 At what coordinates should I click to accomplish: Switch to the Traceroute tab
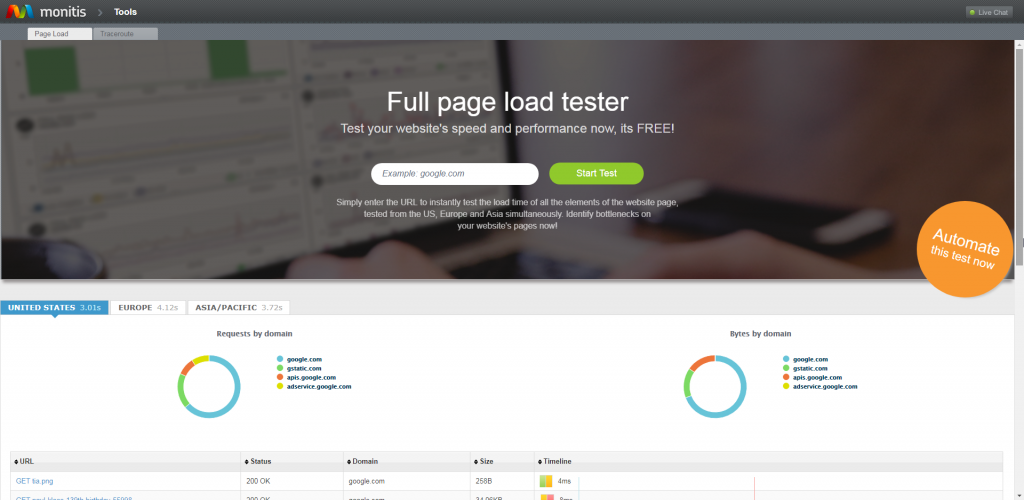click(125, 34)
